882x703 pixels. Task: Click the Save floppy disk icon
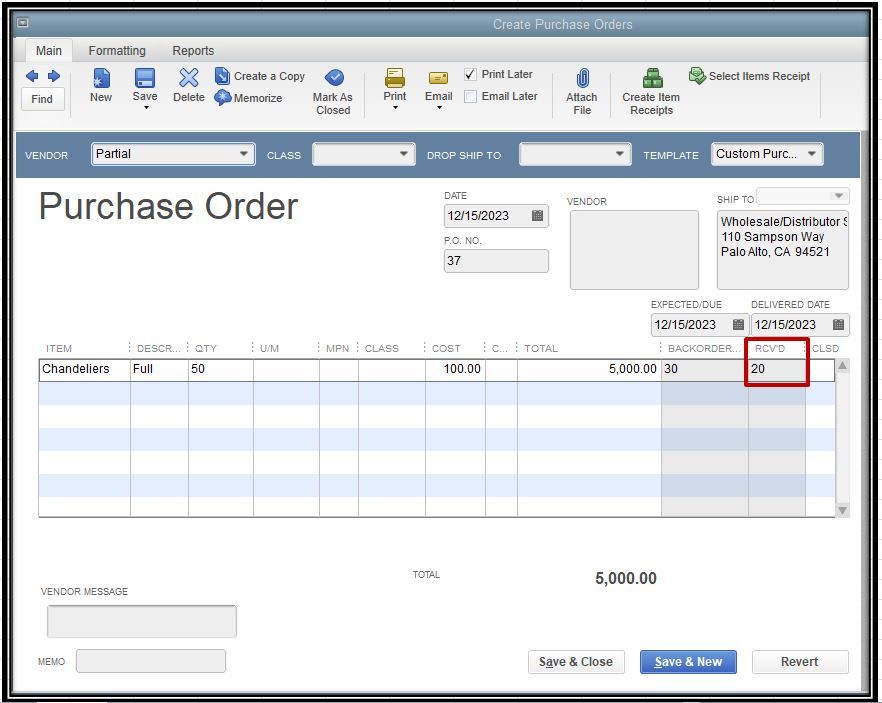(x=145, y=78)
